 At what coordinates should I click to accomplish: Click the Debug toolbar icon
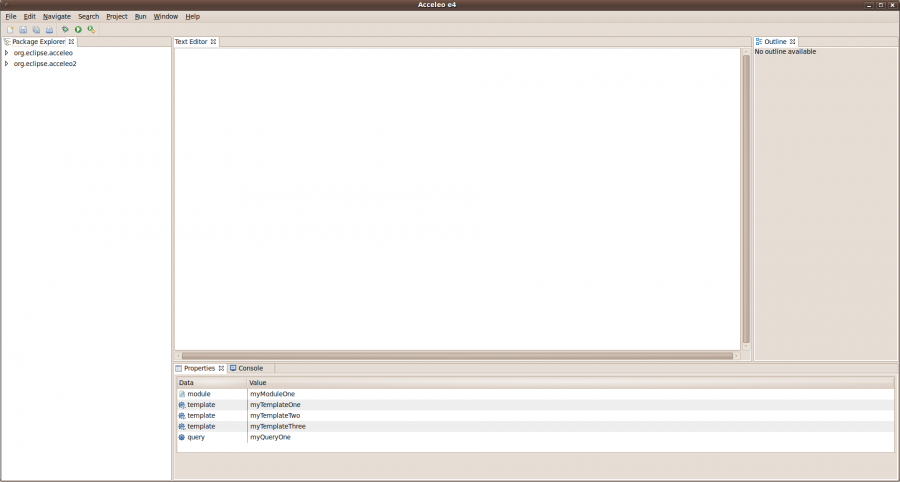click(65, 30)
